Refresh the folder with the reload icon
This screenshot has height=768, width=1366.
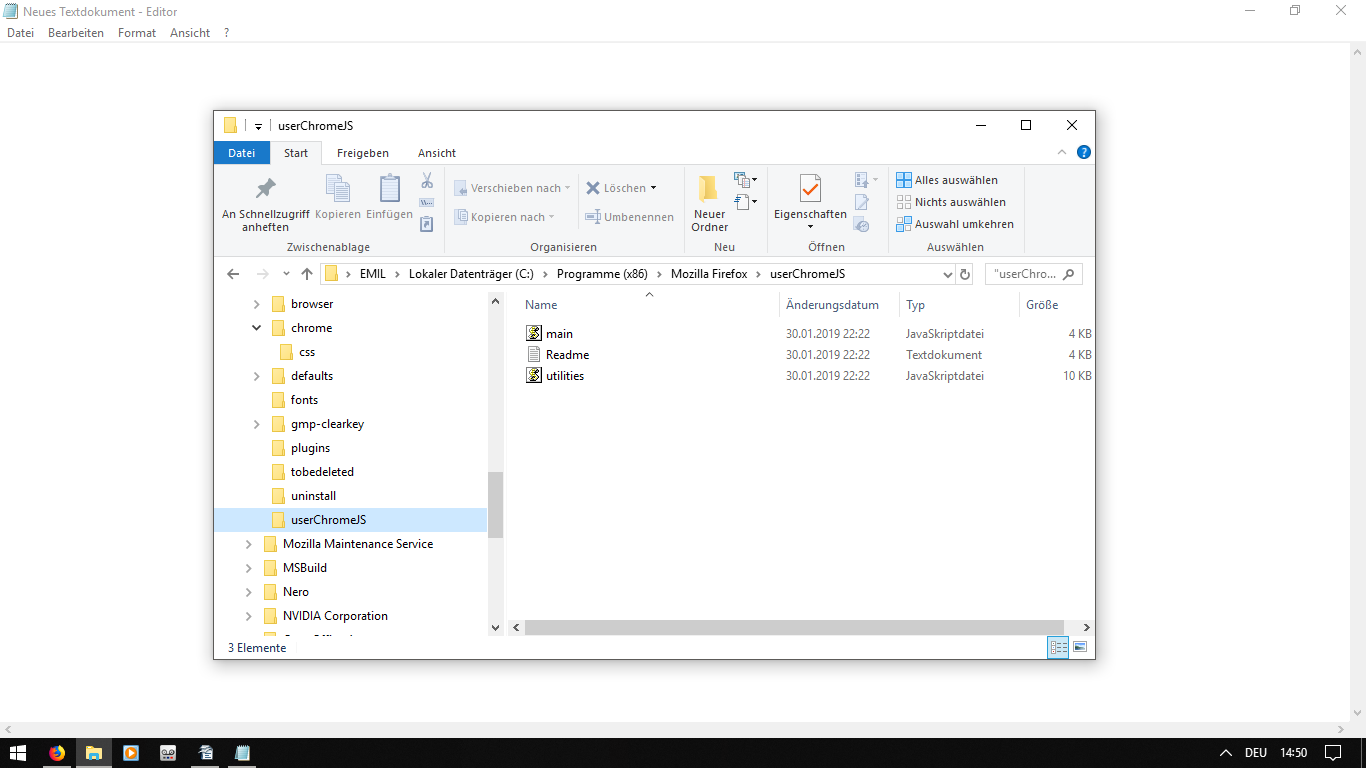(965, 274)
